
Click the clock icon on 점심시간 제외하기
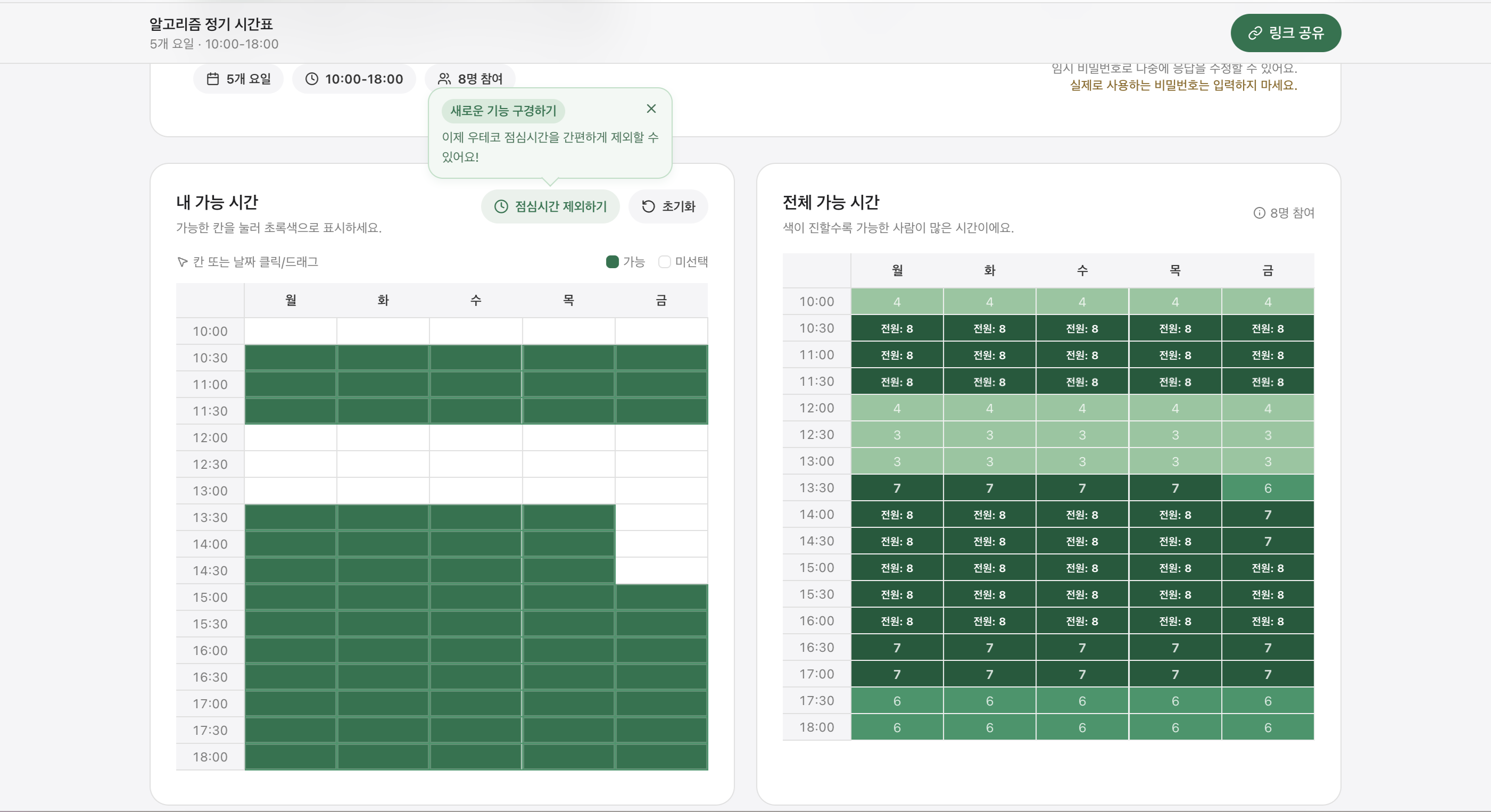coord(501,206)
